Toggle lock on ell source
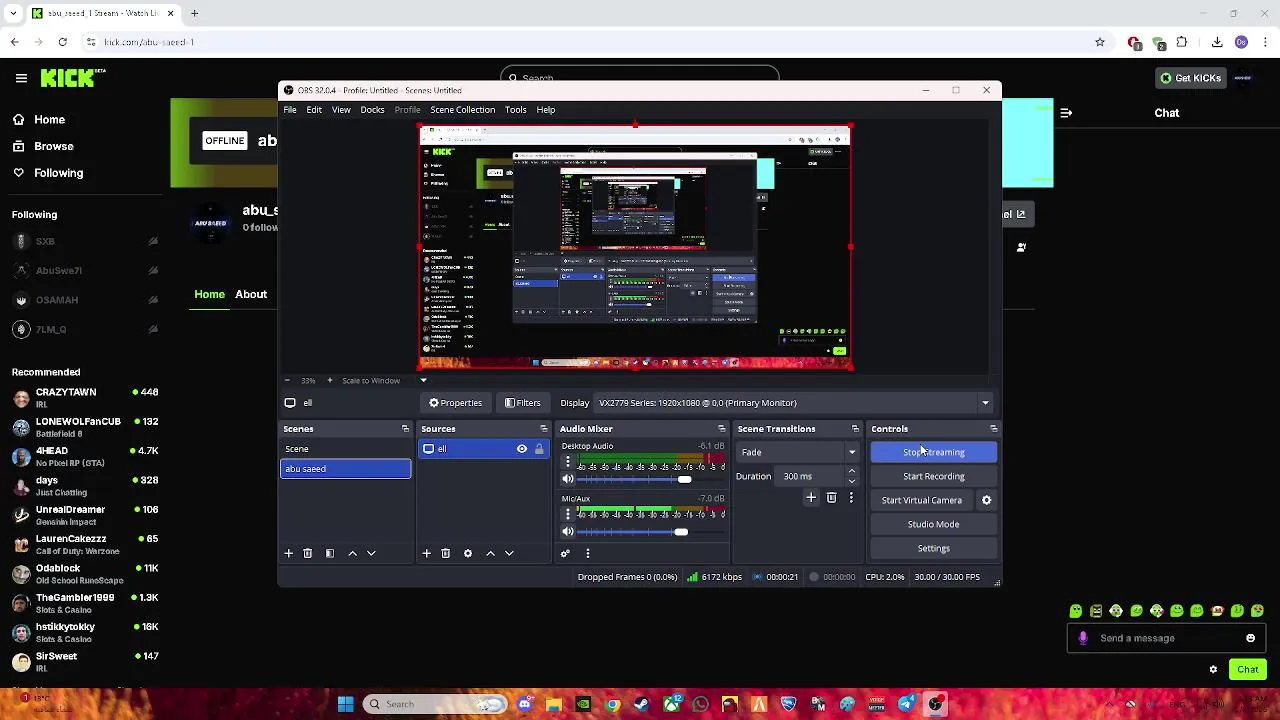The height and width of the screenshot is (720, 1280). coord(539,449)
